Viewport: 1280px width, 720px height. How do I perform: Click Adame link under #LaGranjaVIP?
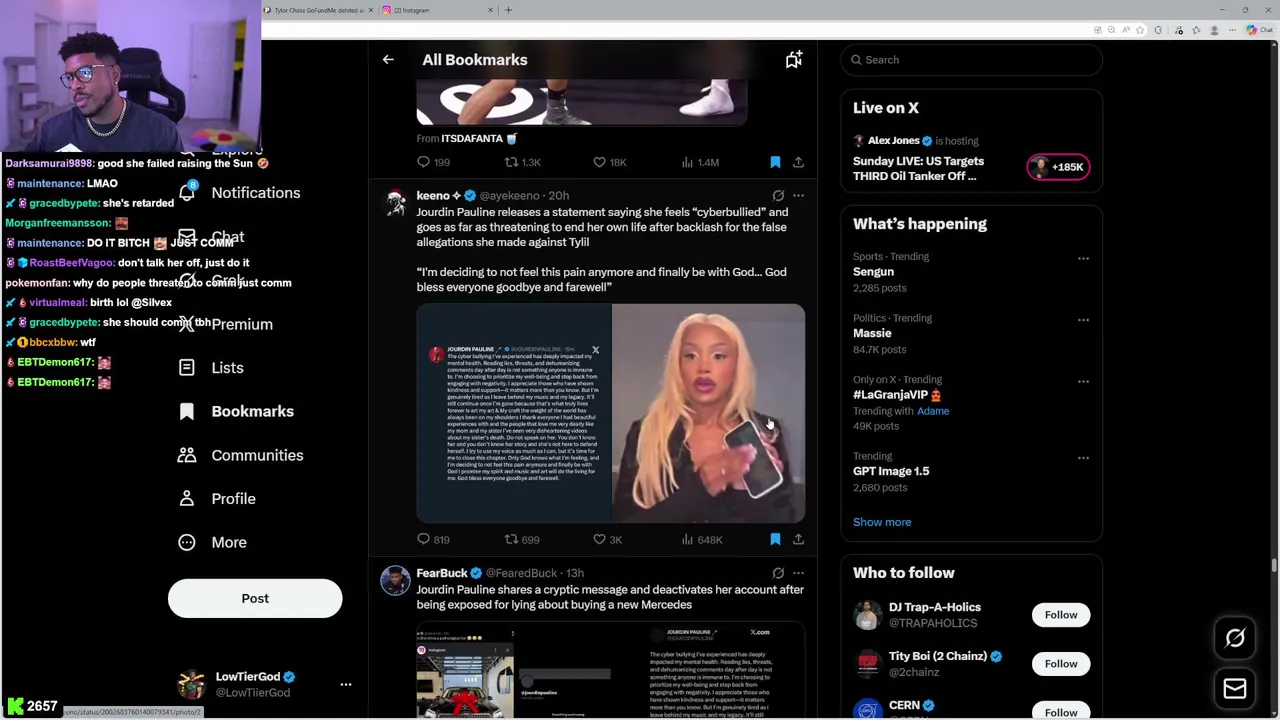[933, 411]
